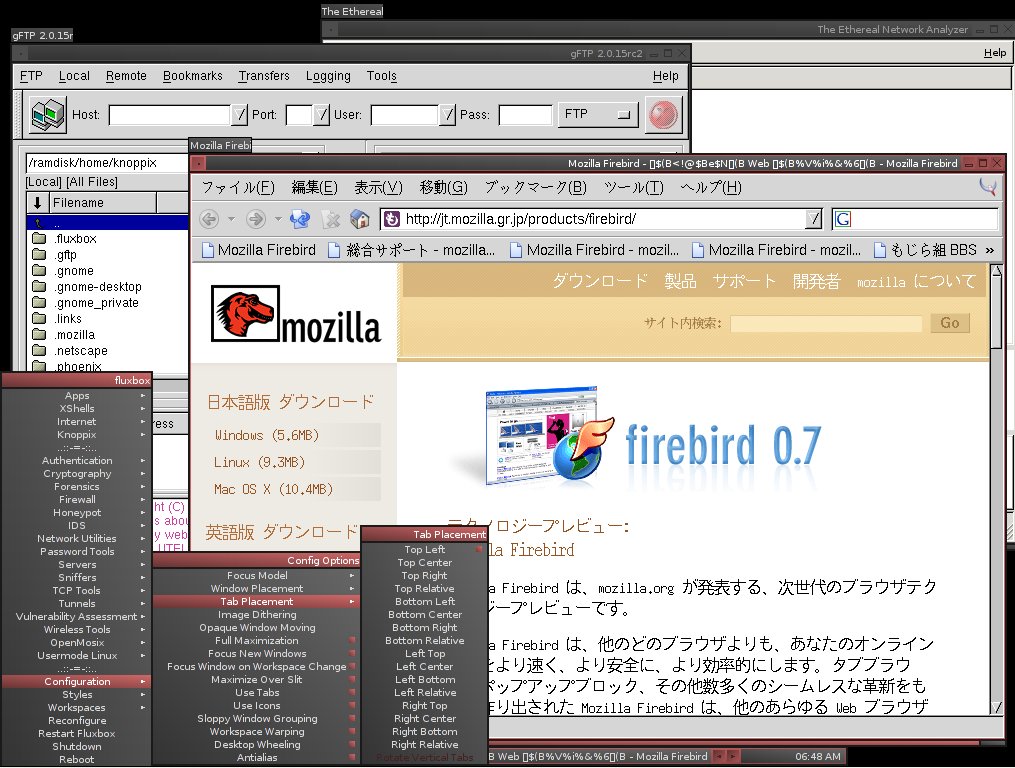
Task: Open the Host history dropdown
Action: pyautogui.click(x=240, y=115)
